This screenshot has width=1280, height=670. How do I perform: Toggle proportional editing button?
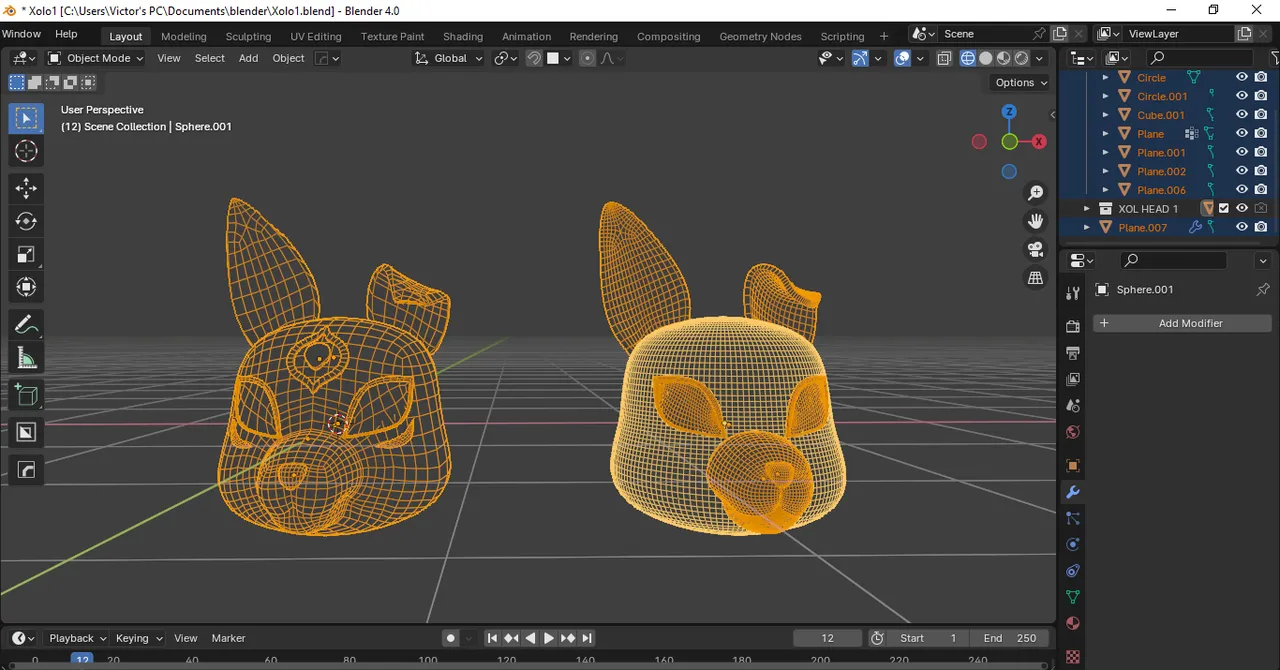click(587, 58)
